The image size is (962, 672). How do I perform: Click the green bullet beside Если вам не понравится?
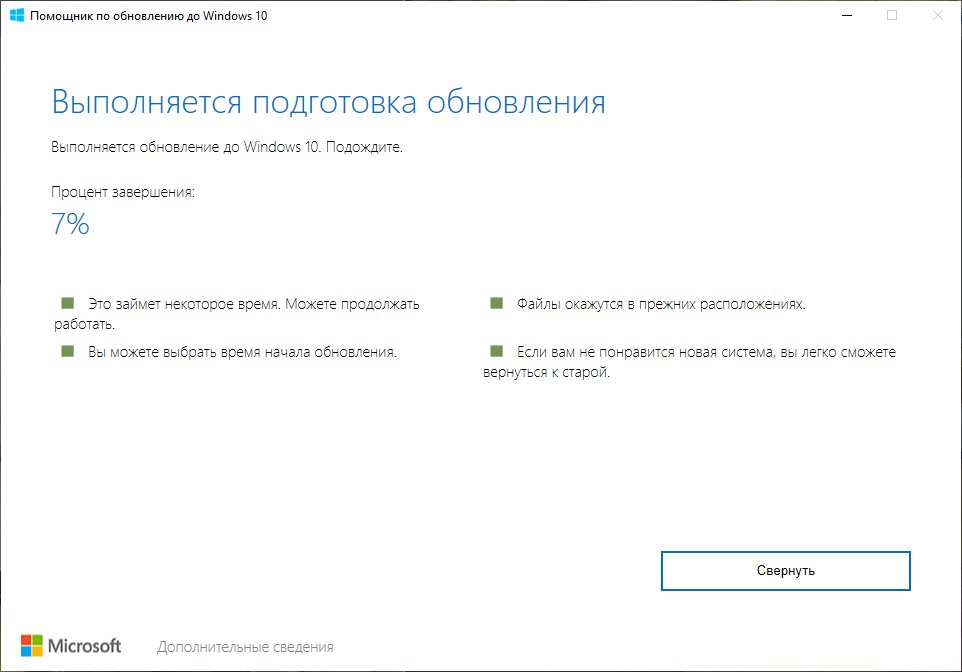496,351
